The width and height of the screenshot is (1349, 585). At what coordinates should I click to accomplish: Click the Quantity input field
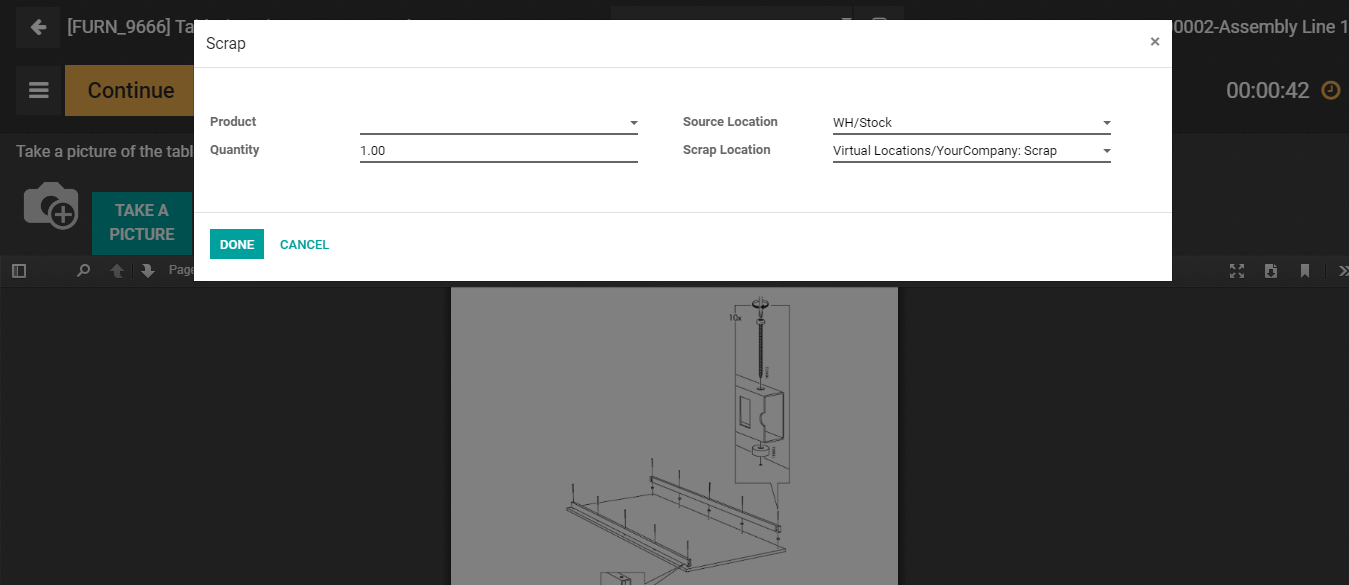[499, 151]
